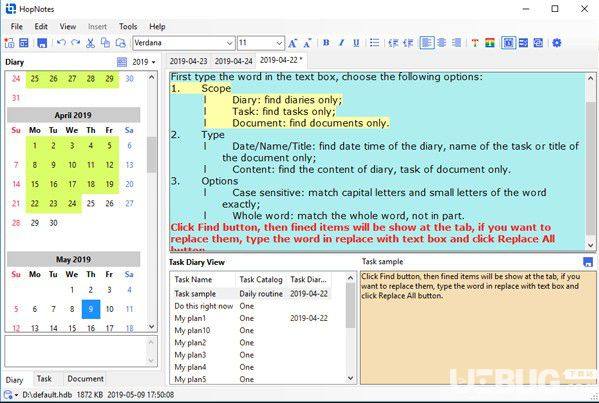599x403 pixels.
Task: Pick the highlight color swatch icon
Action: click(x=490, y=43)
